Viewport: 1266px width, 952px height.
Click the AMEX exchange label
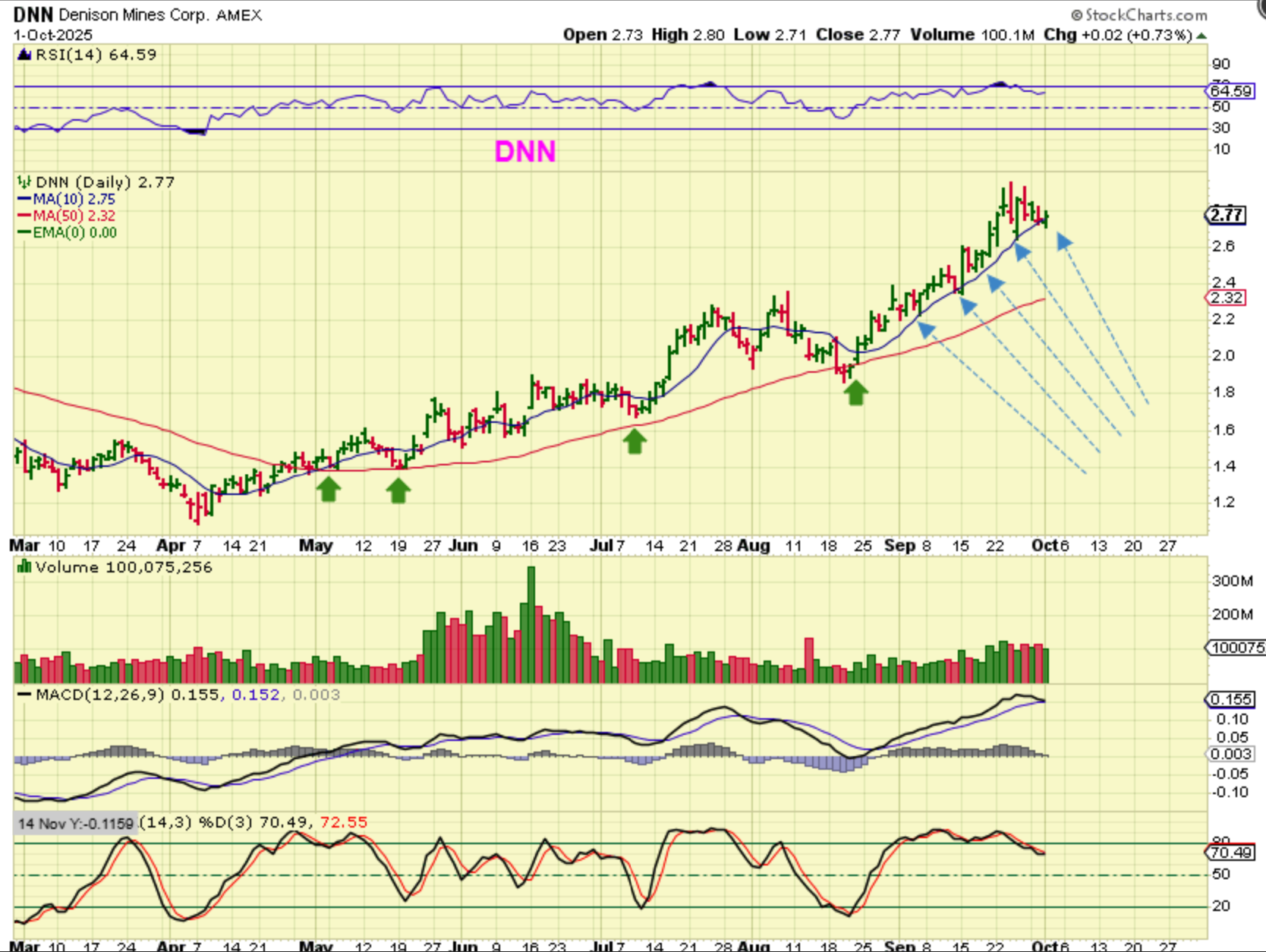238,15
